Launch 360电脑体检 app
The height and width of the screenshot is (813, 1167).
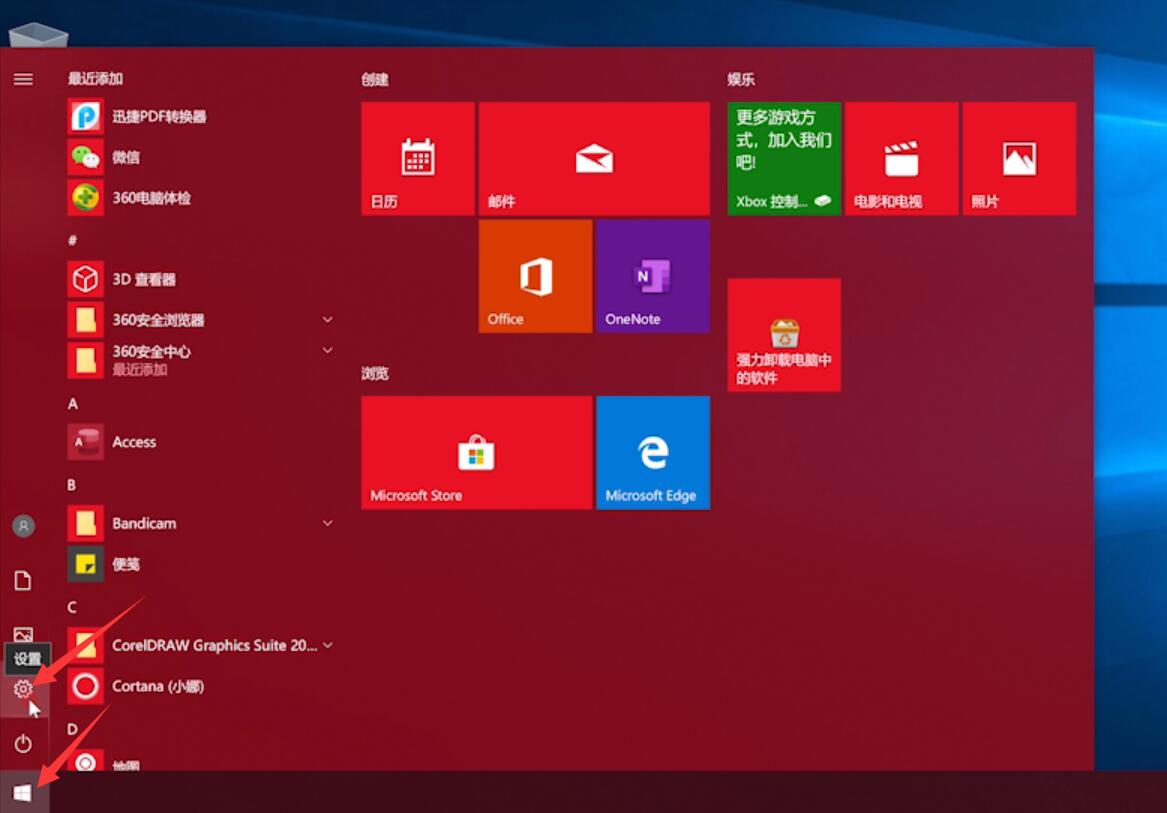click(x=200, y=198)
